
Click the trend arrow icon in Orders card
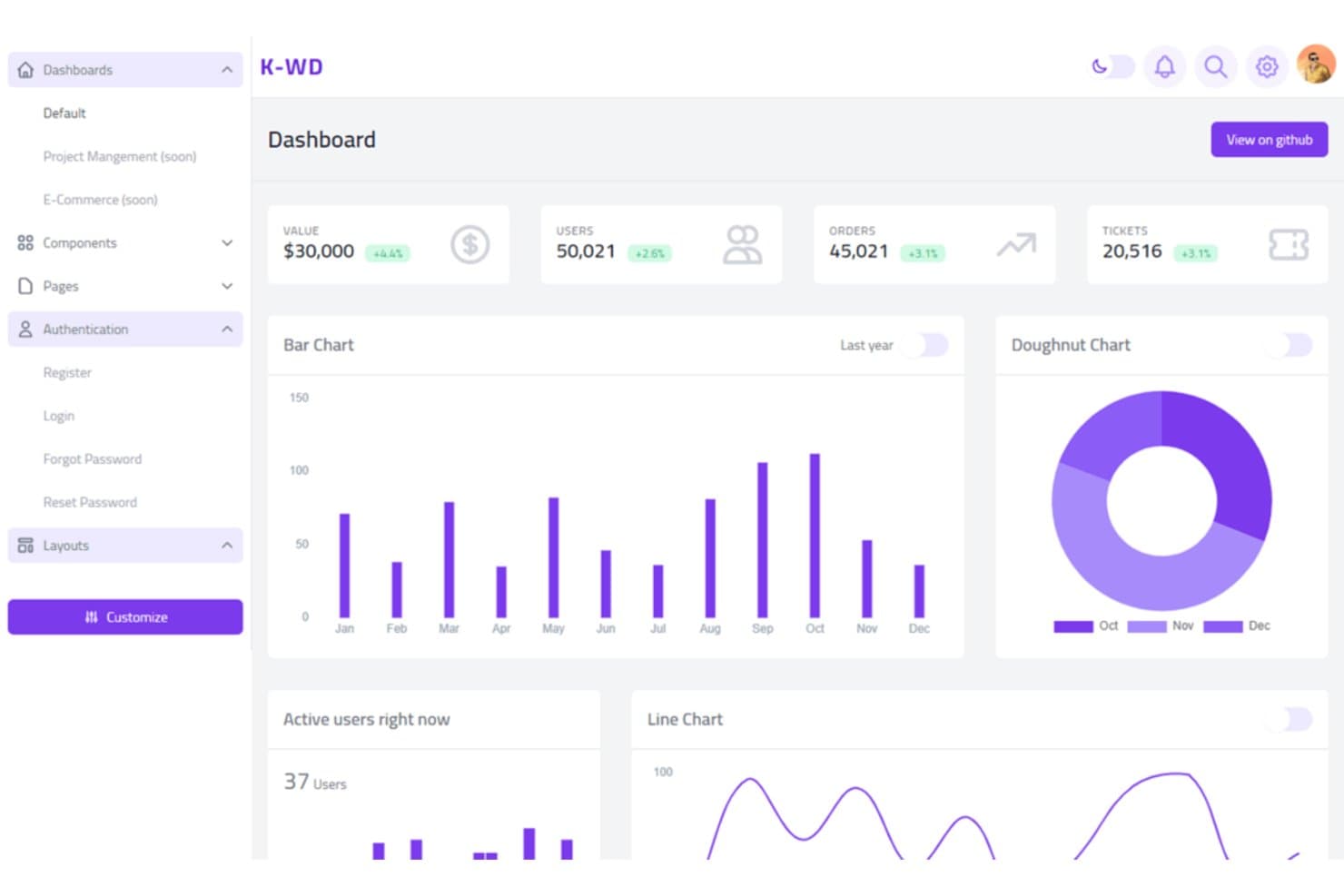1016,244
